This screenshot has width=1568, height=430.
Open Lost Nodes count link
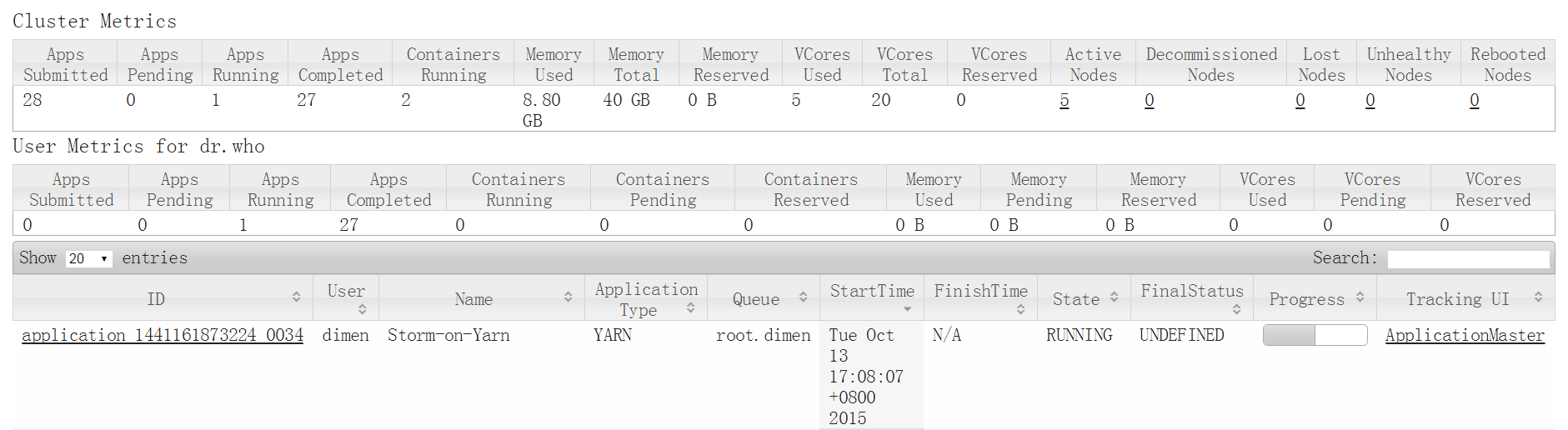tap(1300, 101)
